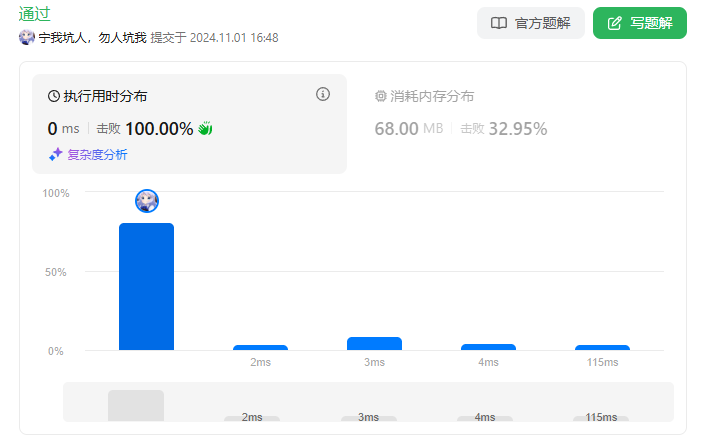Click the green 通过 status text
This screenshot has width=725, height=448.
click(35, 14)
